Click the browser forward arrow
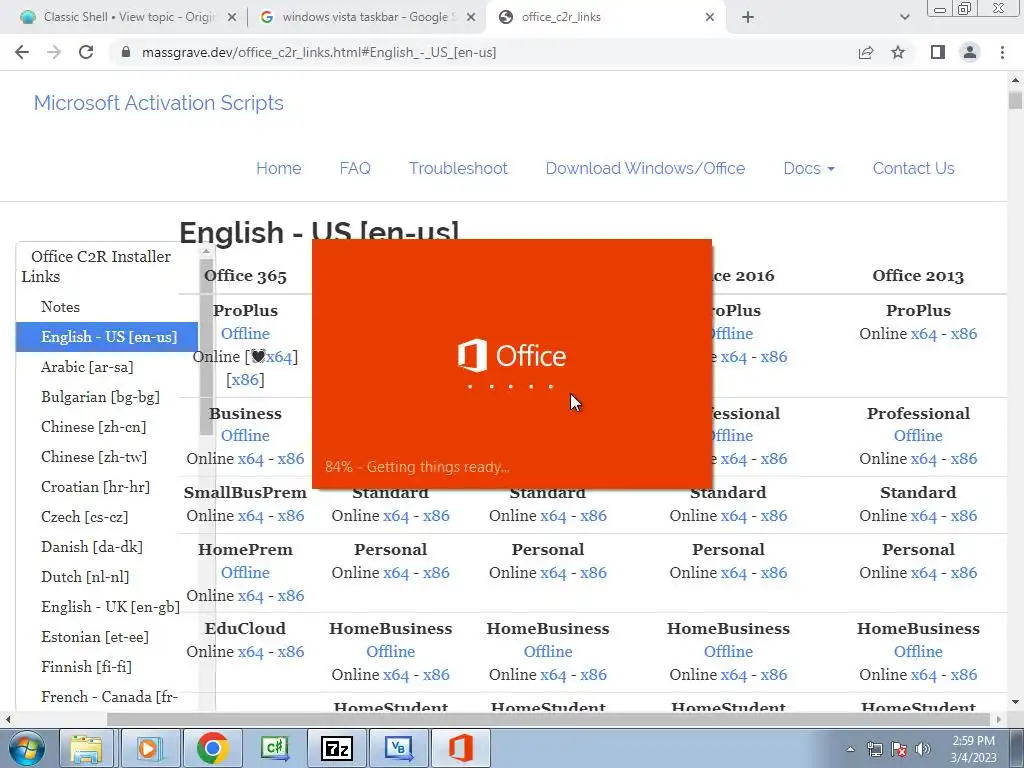Screen dimensions: 1024x768 pyautogui.click(x=54, y=52)
